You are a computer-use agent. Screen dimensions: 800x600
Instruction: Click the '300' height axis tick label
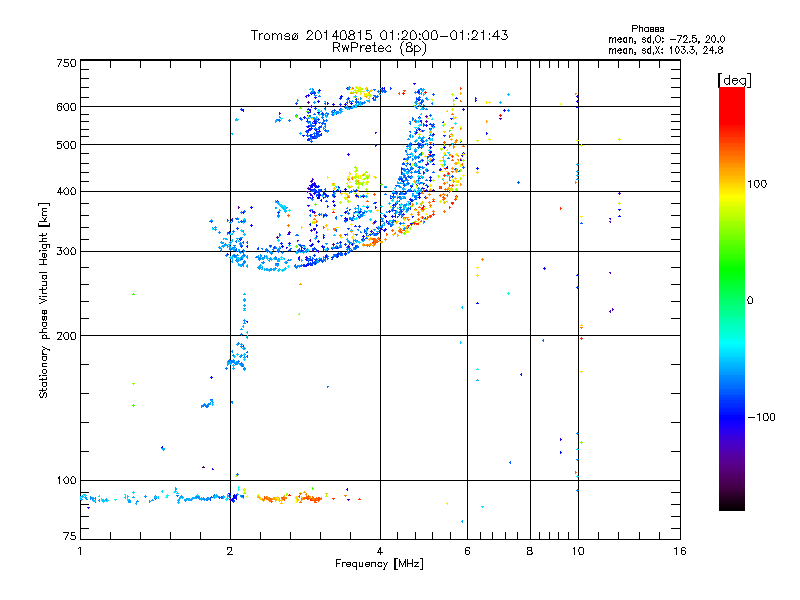point(66,252)
